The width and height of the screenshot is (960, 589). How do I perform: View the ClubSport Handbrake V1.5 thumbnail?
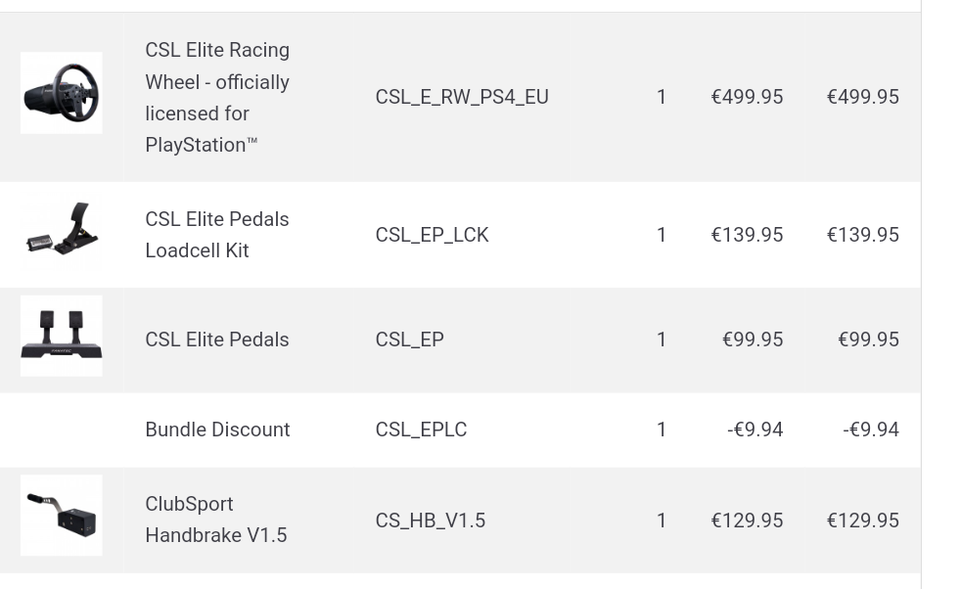tap(61, 515)
